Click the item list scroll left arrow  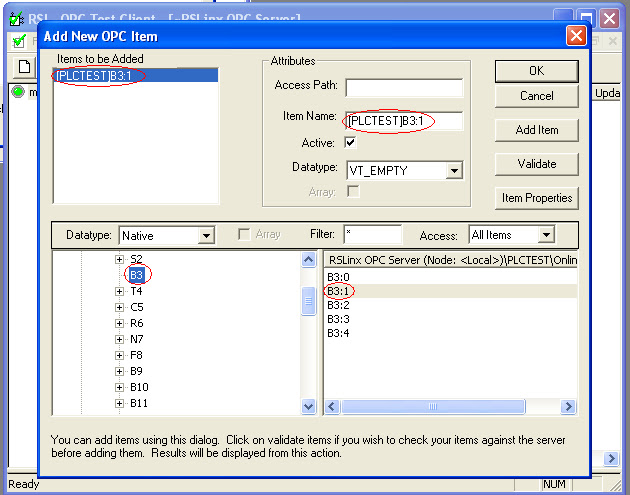(x=332, y=406)
